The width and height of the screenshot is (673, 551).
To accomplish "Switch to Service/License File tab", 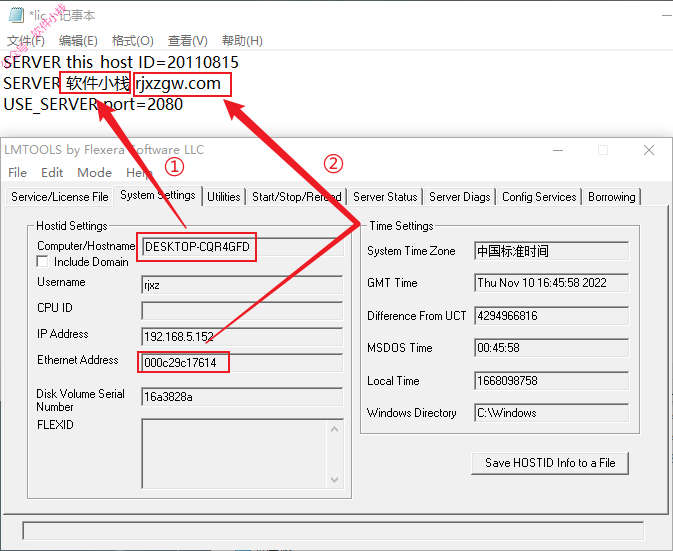I will pos(60,197).
